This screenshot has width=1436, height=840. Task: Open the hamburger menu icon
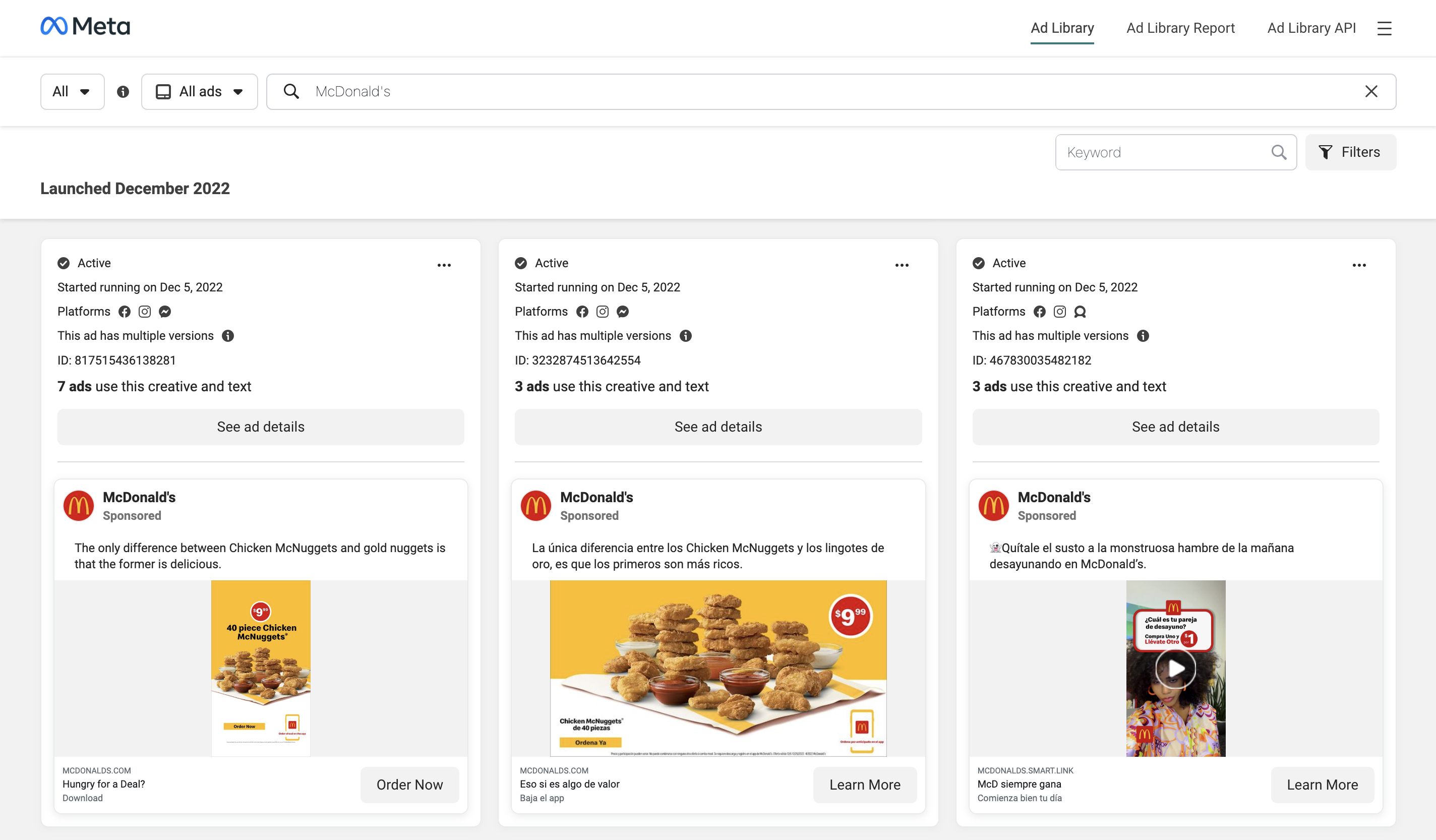[1384, 29]
